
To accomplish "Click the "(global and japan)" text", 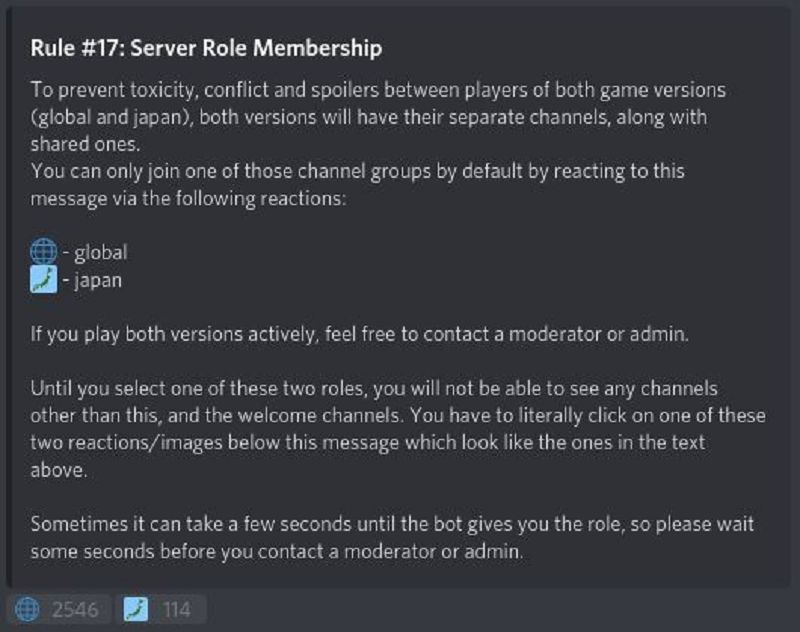I will (112, 117).
